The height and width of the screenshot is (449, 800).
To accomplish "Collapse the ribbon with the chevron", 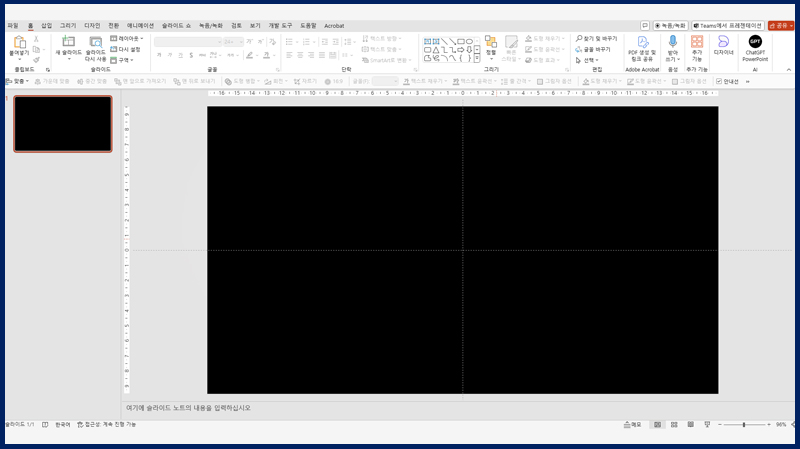I will coord(789,70).
